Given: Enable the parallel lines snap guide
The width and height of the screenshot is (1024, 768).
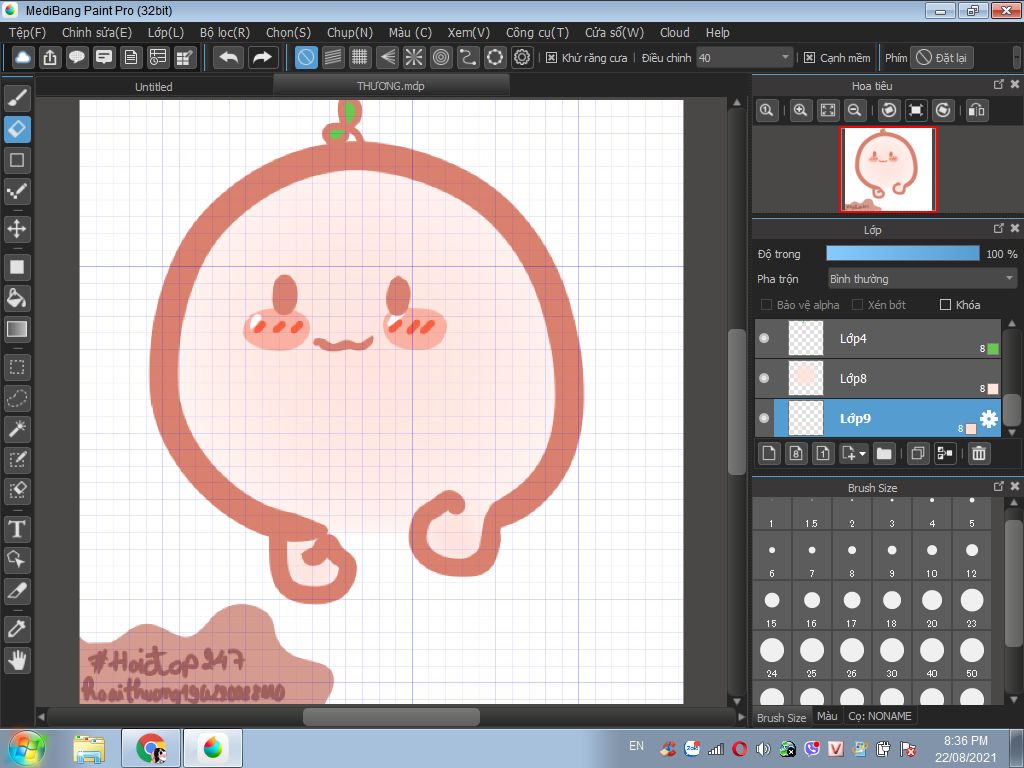Looking at the screenshot, I should (x=333, y=57).
